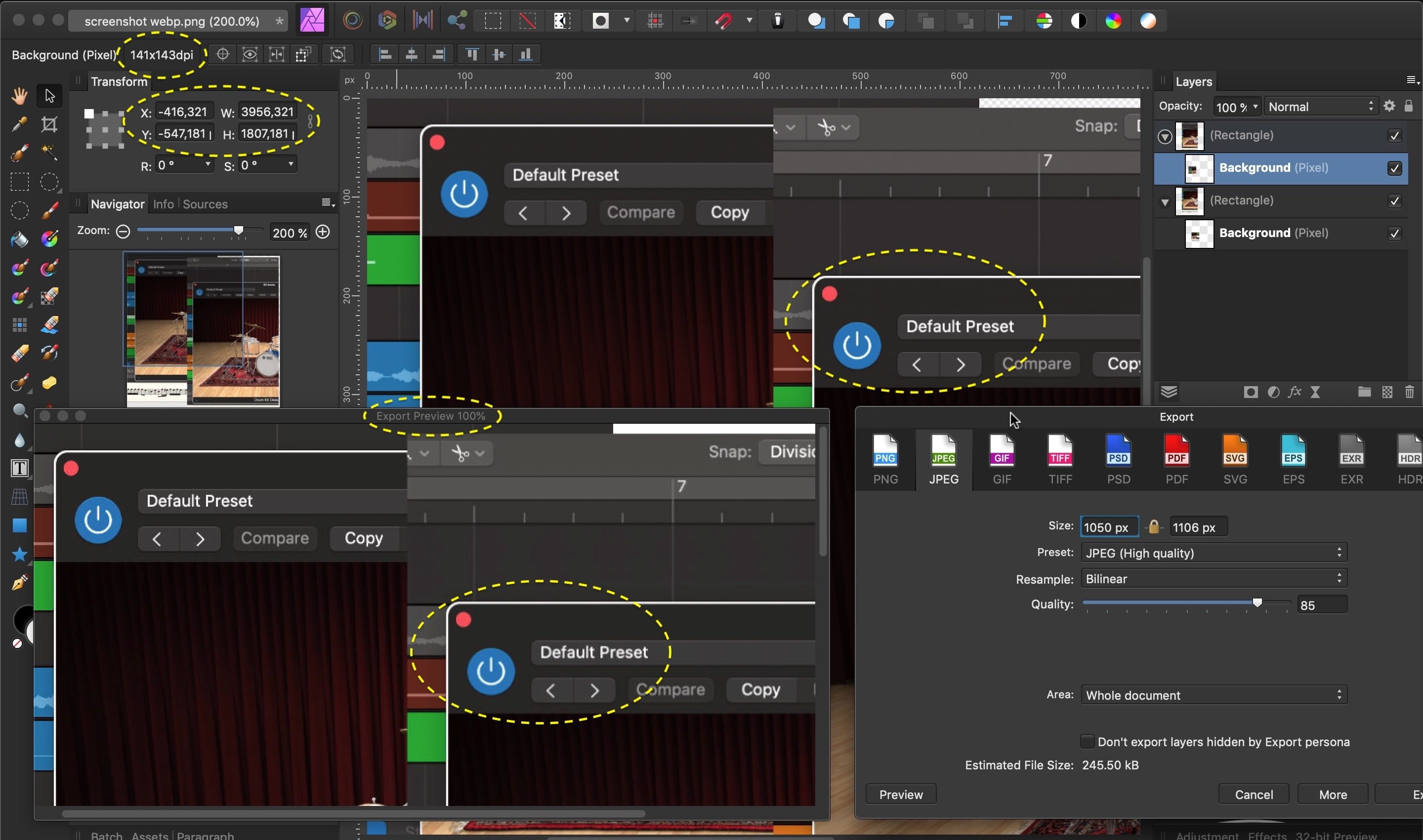Screen dimensions: 1423x840
Task: Select the View hand tool
Action: pos(19,96)
